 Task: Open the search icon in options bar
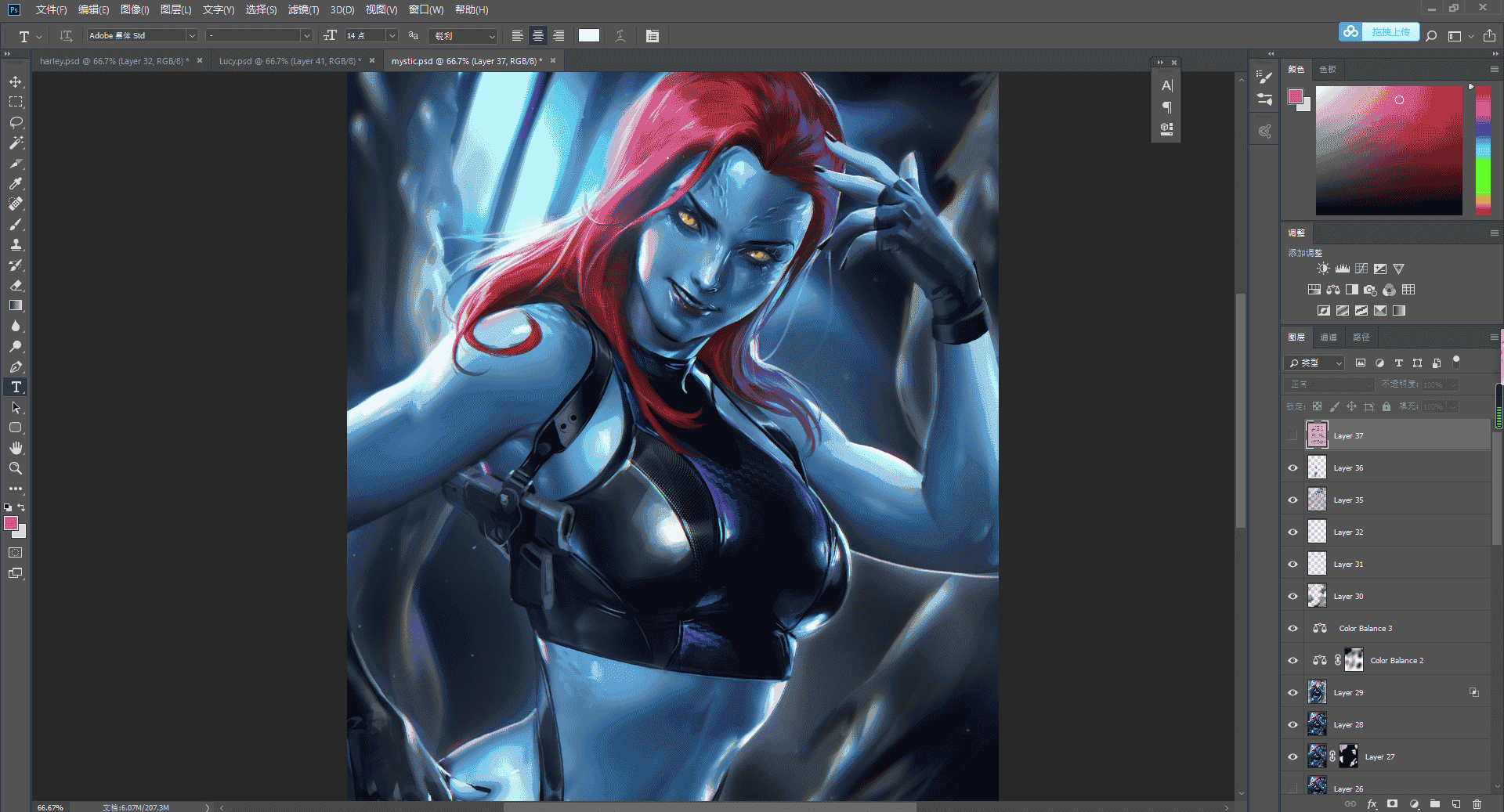click(x=1431, y=35)
